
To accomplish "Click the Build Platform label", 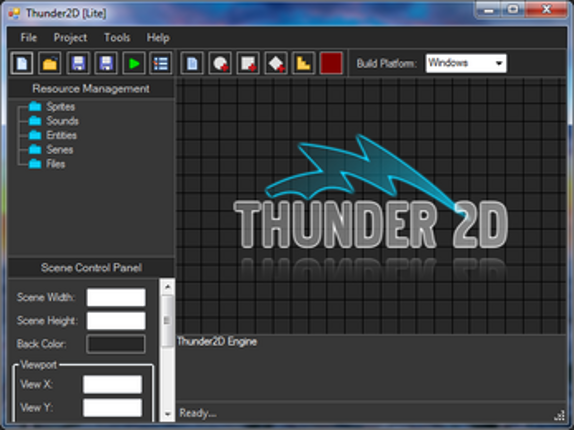I will coord(387,63).
